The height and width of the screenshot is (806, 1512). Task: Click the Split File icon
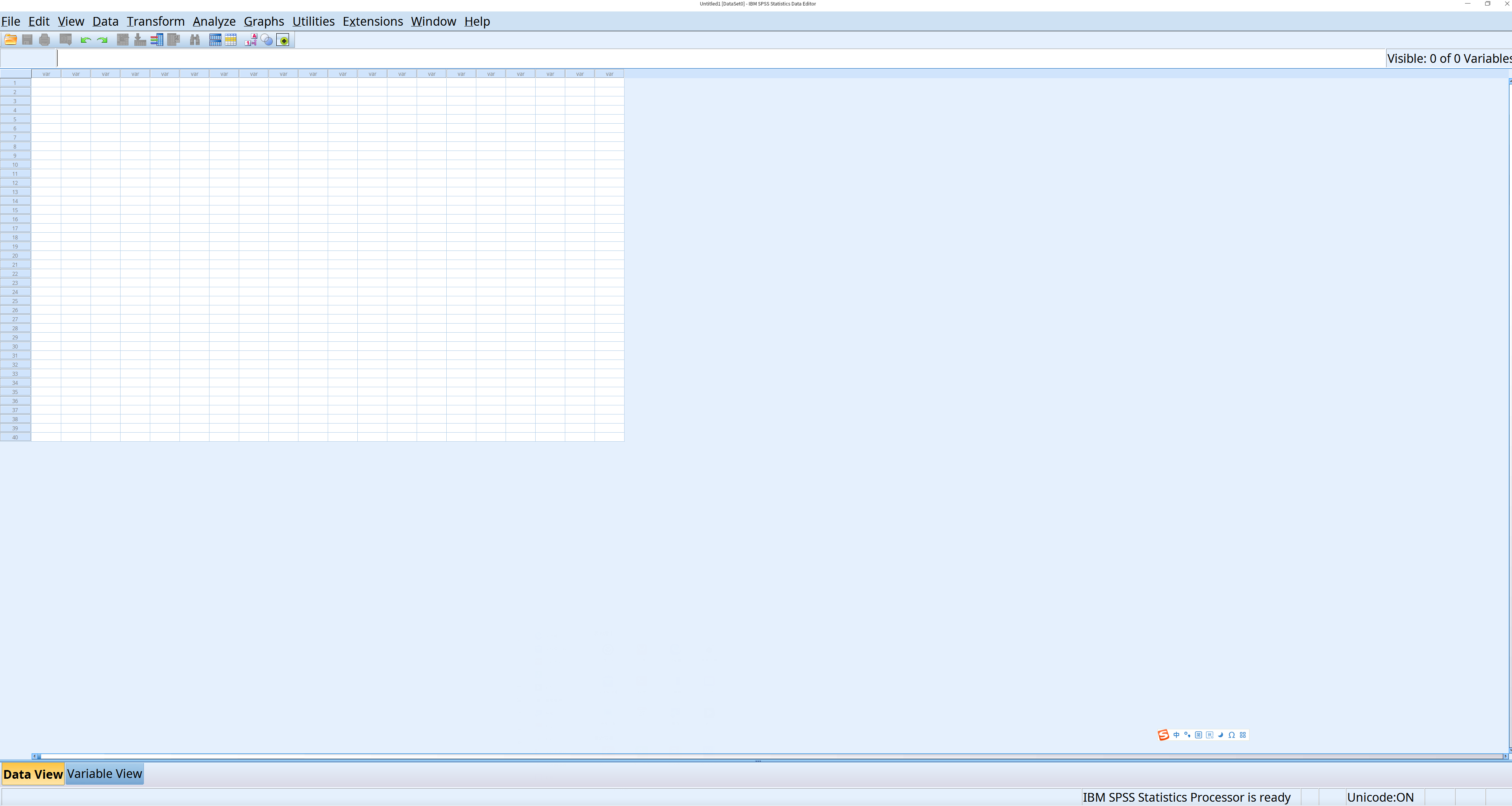215,39
